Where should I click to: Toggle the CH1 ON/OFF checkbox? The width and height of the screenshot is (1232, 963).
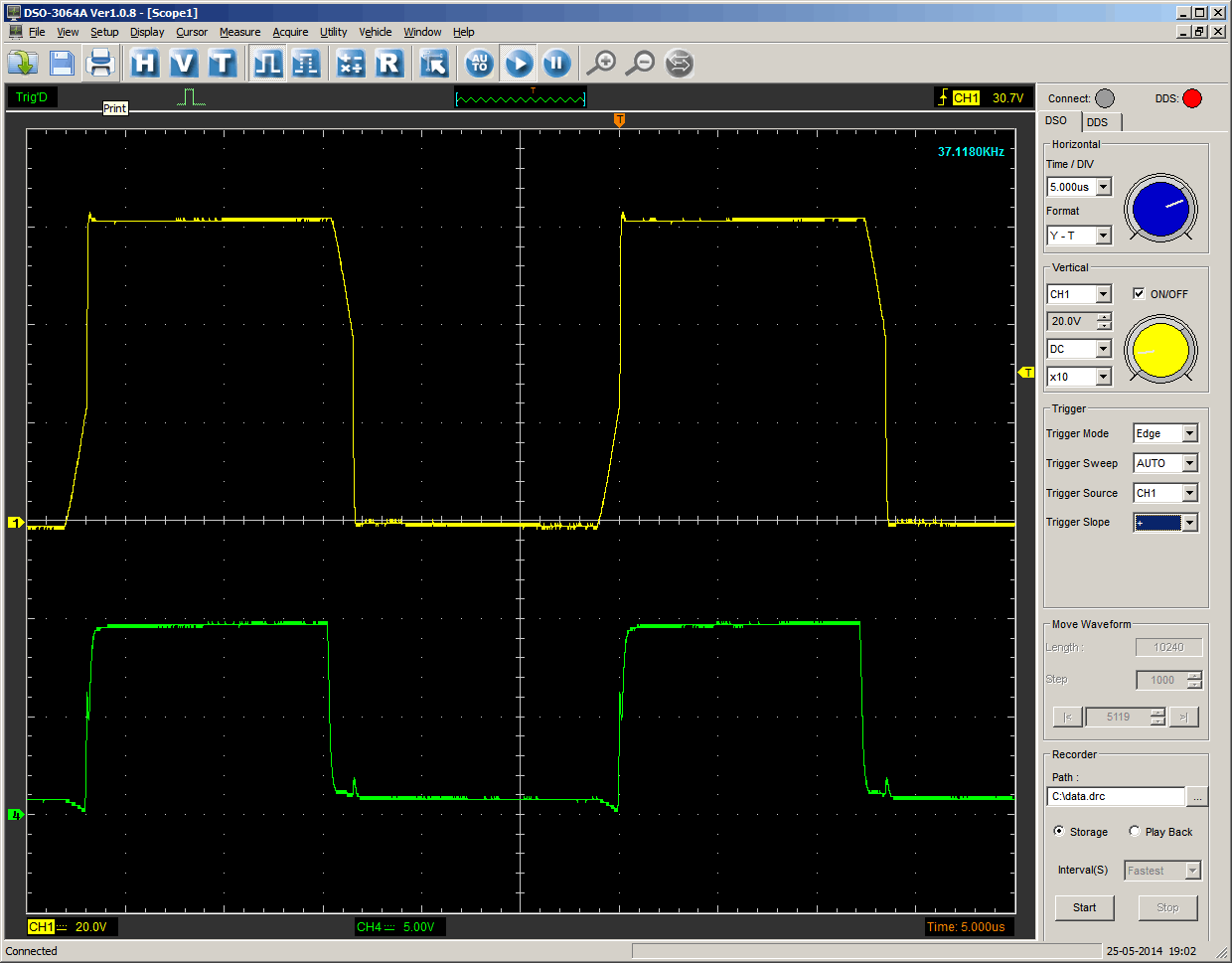coord(1139,294)
